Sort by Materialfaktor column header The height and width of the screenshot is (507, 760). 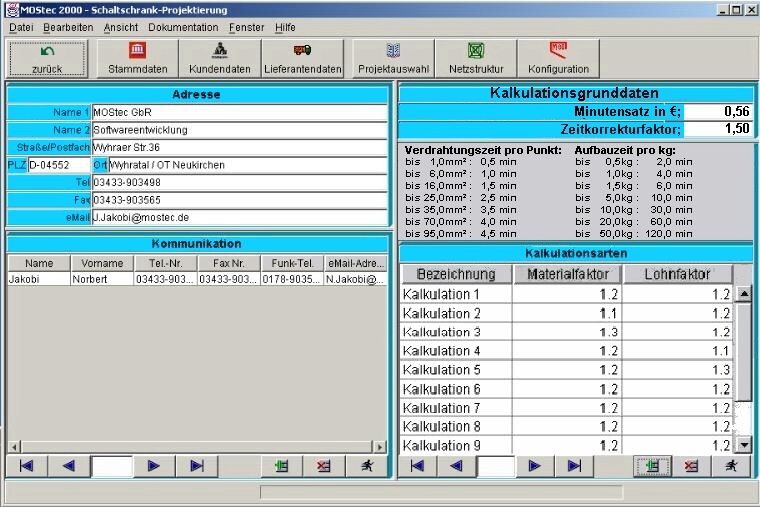[x=568, y=274]
